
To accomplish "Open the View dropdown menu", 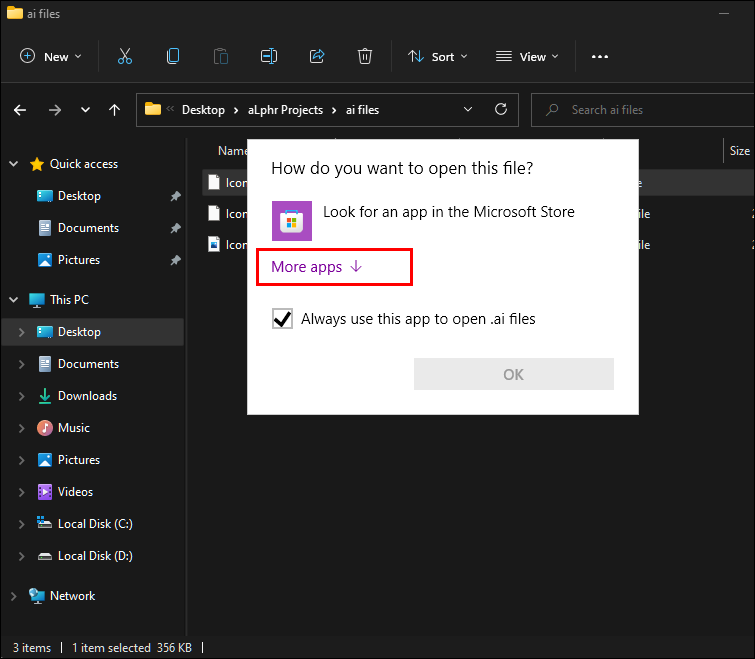I will 527,57.
